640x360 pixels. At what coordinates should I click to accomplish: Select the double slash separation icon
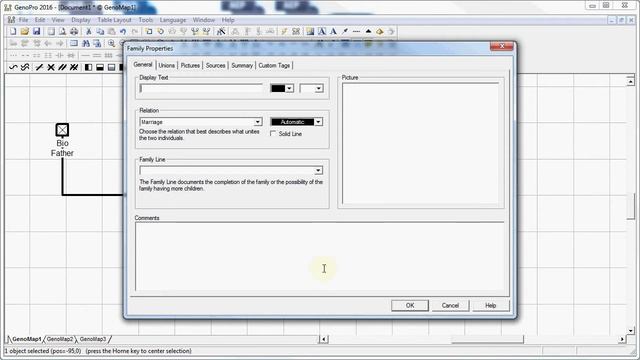pos(62,67)
